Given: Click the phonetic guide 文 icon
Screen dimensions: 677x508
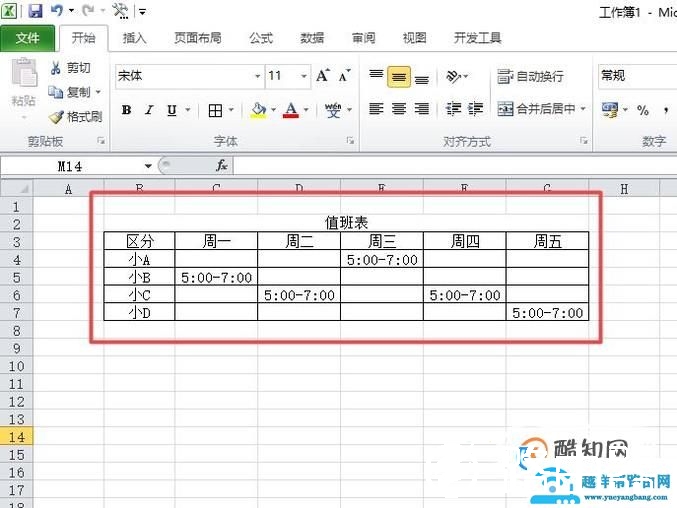Looking at the screenshot, I should [x=333, y=110].
